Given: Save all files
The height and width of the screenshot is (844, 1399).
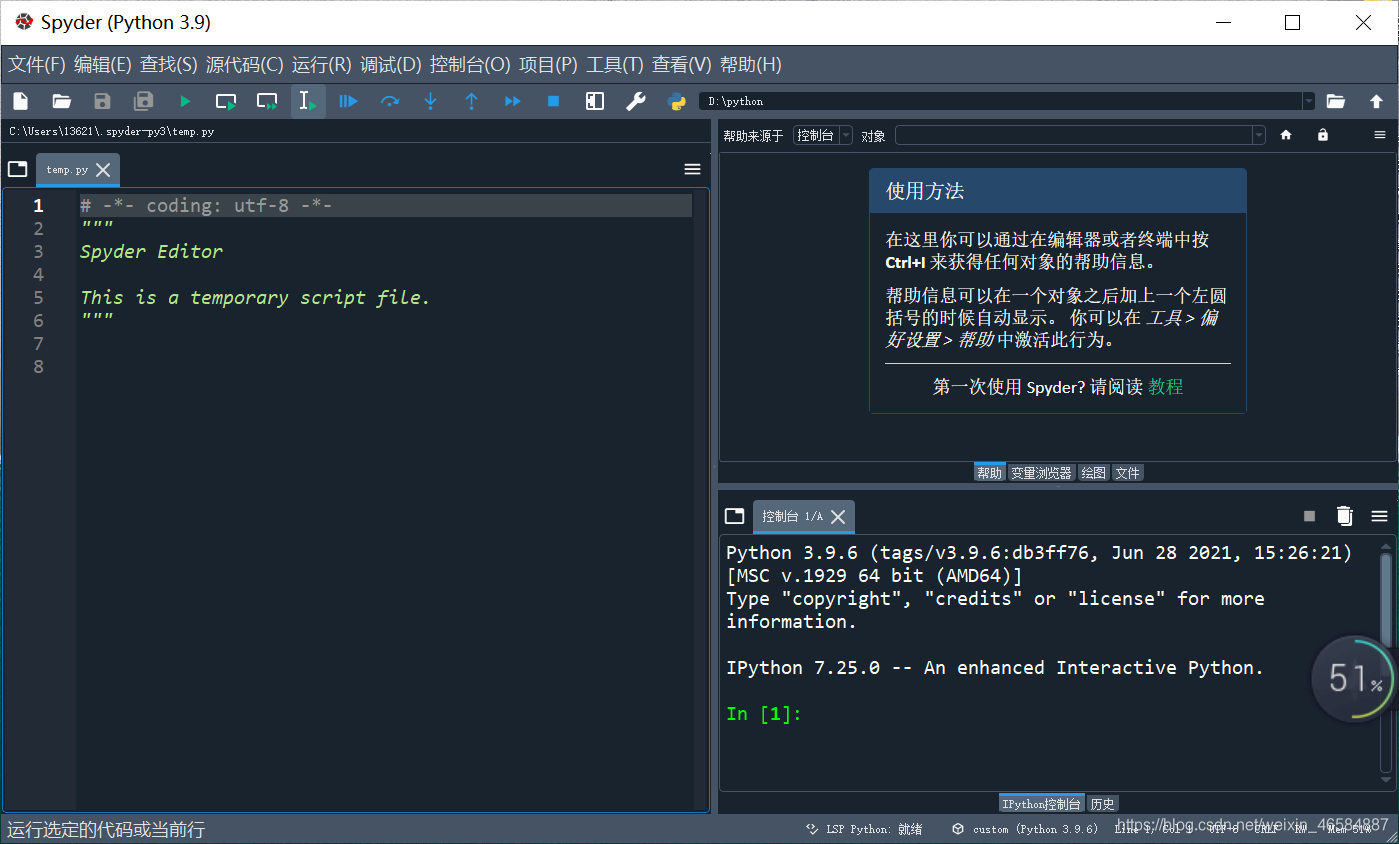Looking at the screenshot, I should pos(144,101).
